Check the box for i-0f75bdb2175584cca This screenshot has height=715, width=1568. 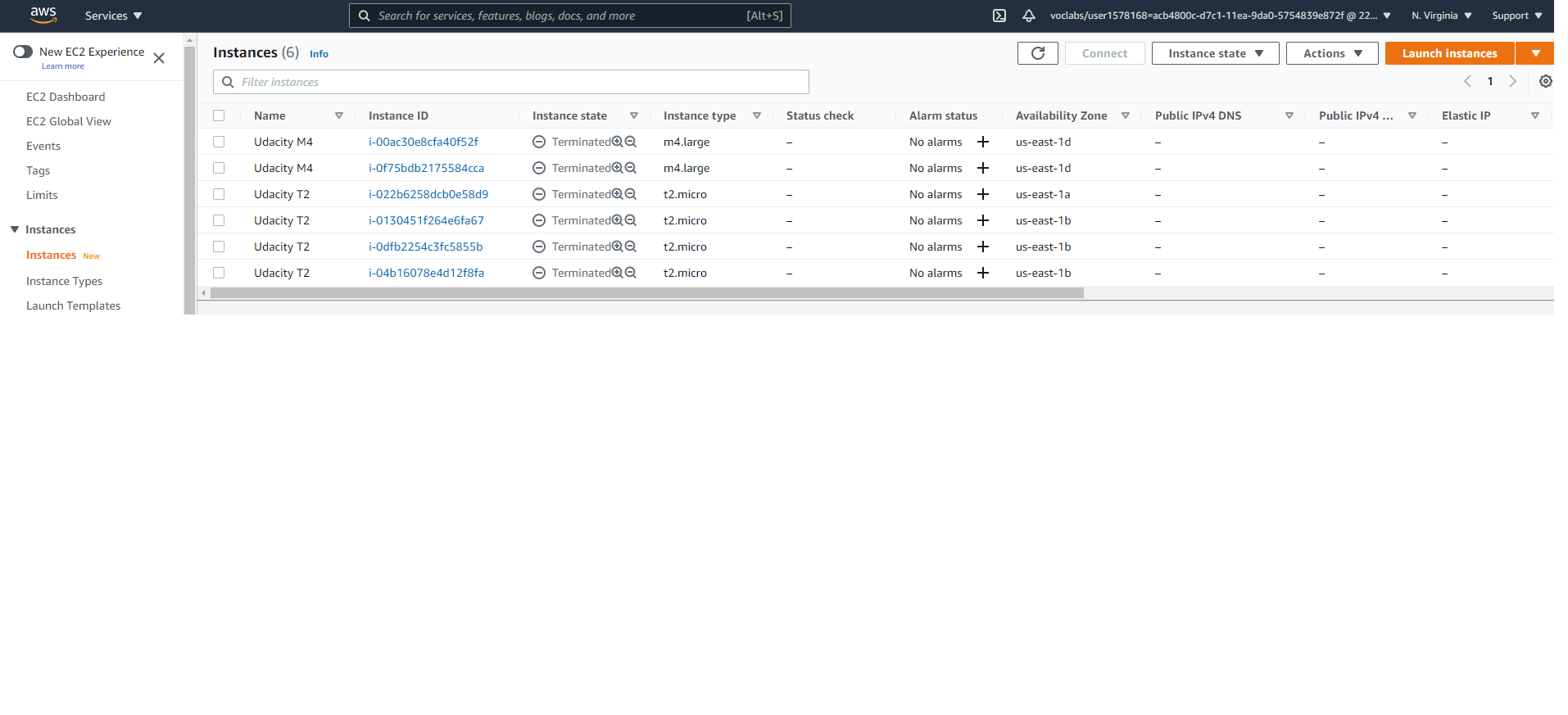[x=219, y=168]
